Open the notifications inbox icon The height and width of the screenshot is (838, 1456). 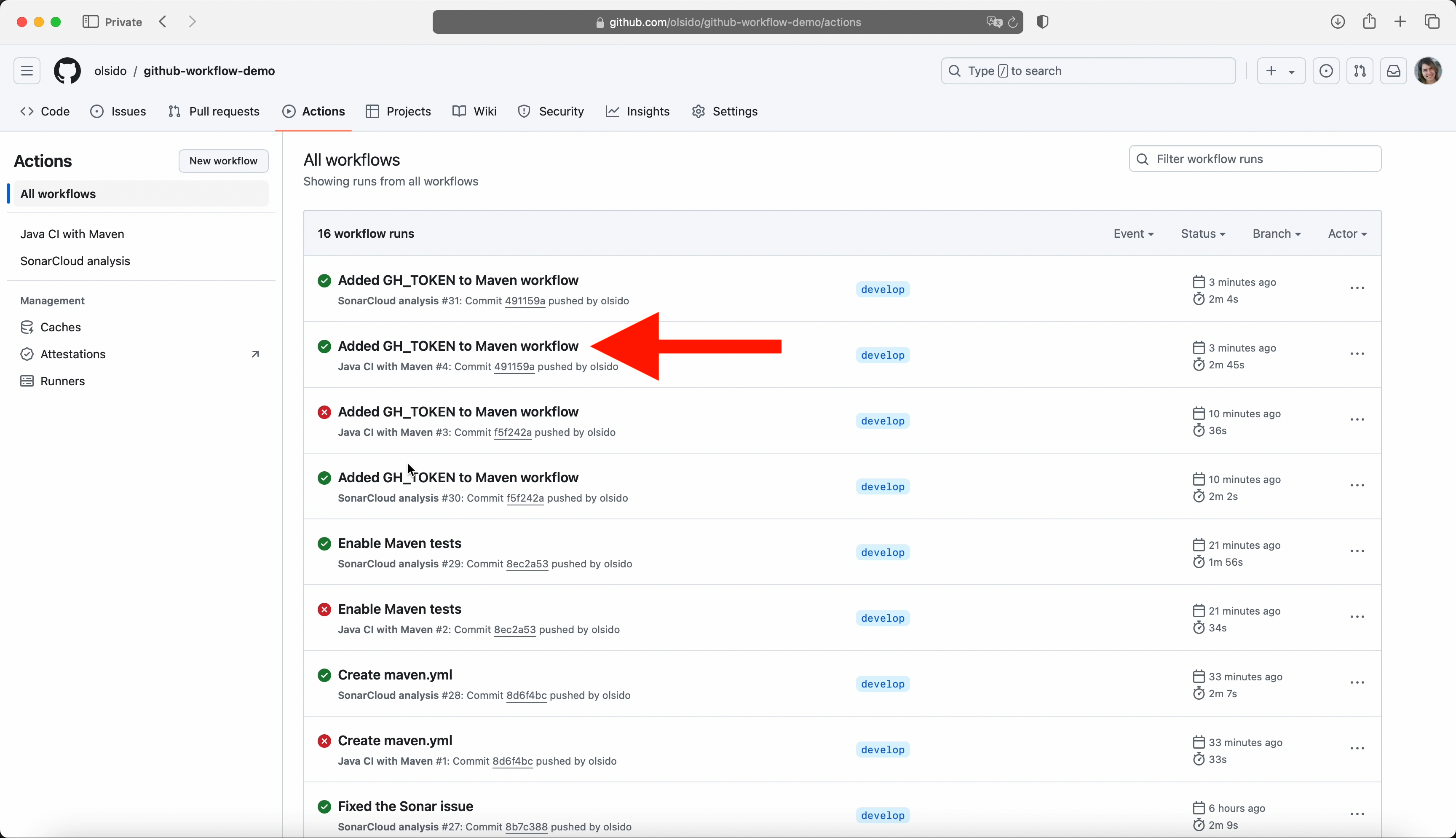1393,71
